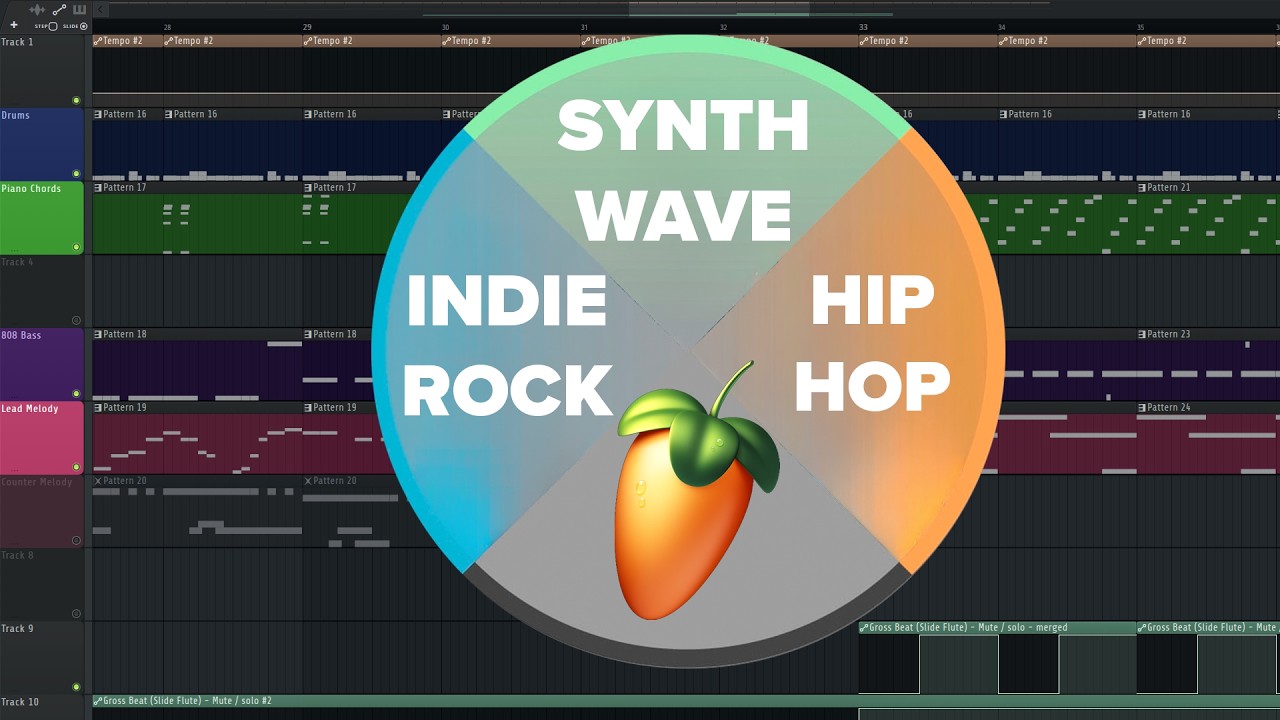Select the Track 10 header
1280x720 pixels.
pos(42,707)
